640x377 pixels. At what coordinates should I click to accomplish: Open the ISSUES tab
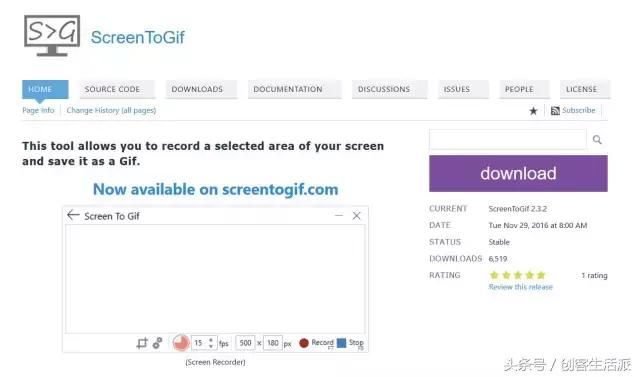[463, 89]
